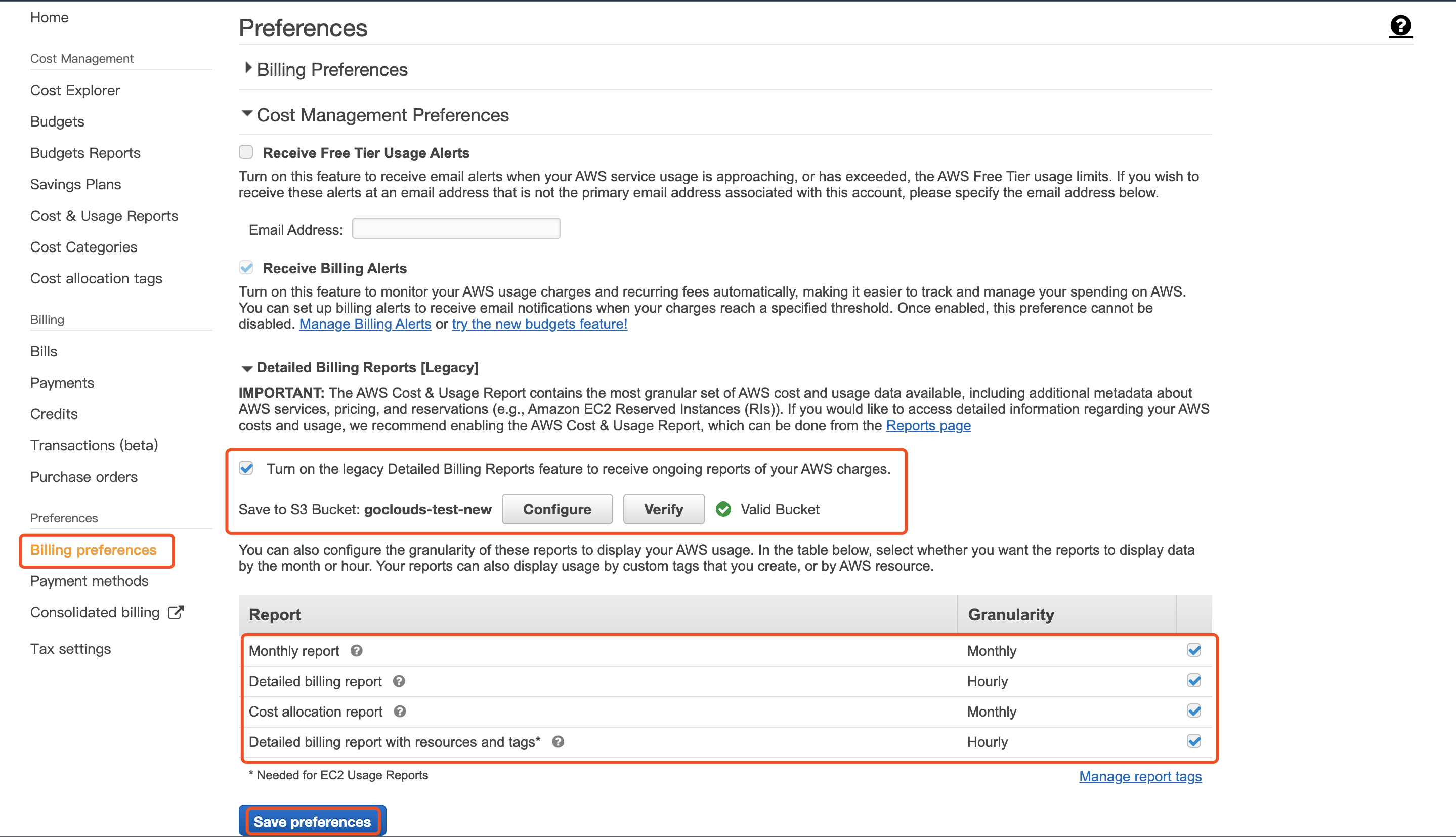Click the Consolidated billing external link icon
Image resolution: width=1456 pixels, height=837 pixels.
click(x=176, y=612)
